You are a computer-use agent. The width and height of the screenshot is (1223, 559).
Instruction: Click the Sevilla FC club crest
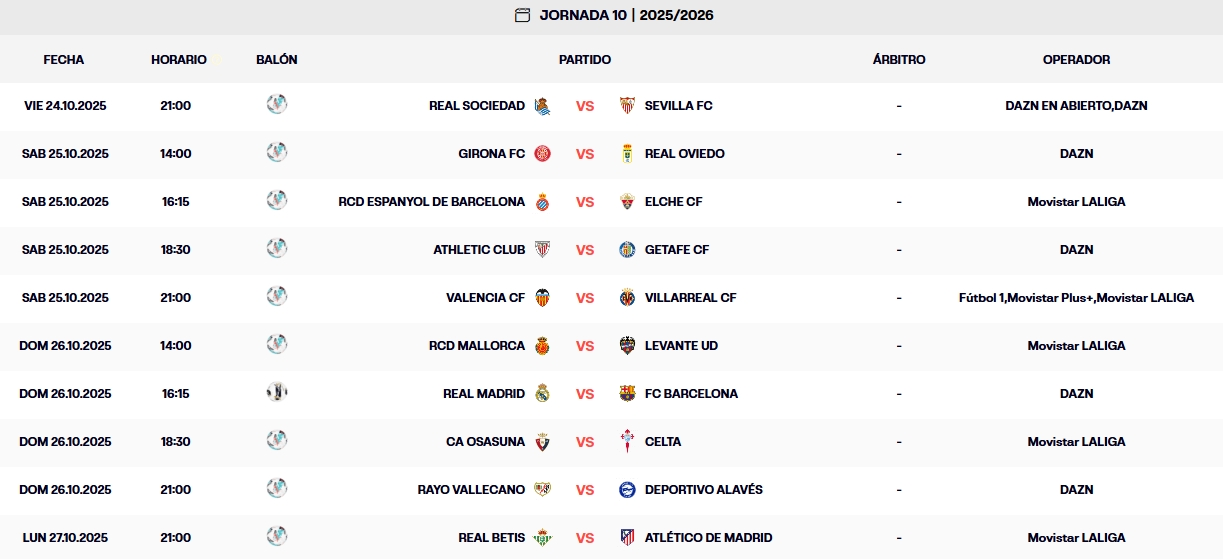[x=627, y=106]
